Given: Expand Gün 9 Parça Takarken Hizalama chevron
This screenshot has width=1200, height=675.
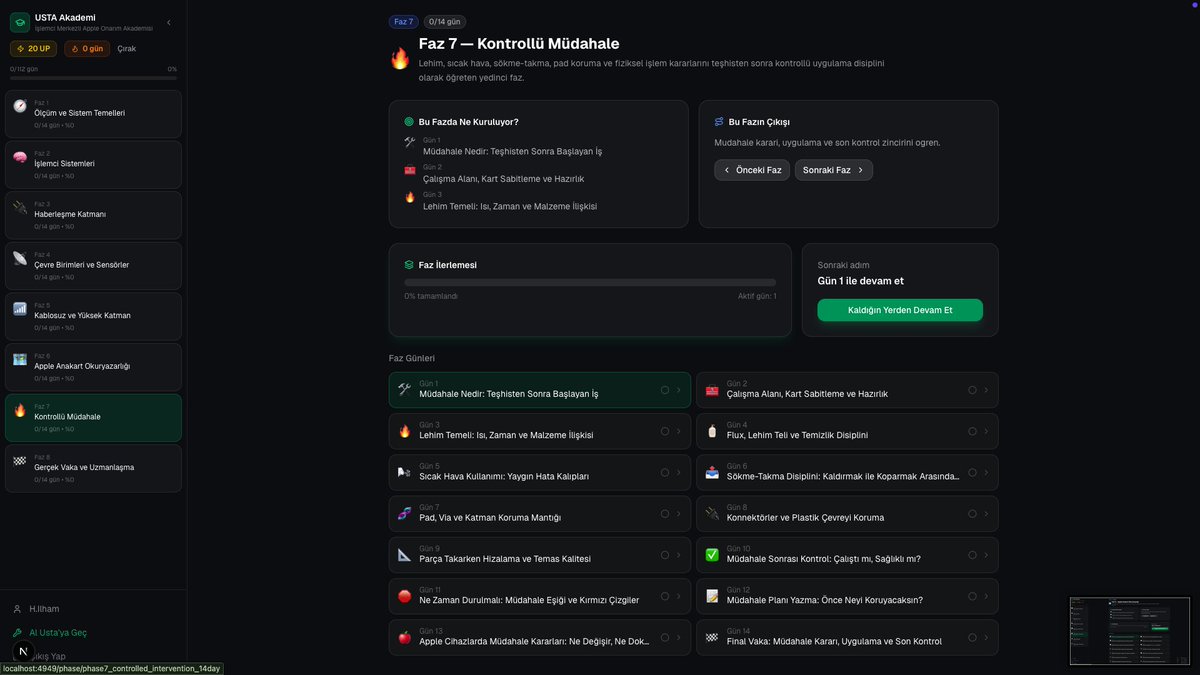Looking at the screenshot, I should [679, 555].
